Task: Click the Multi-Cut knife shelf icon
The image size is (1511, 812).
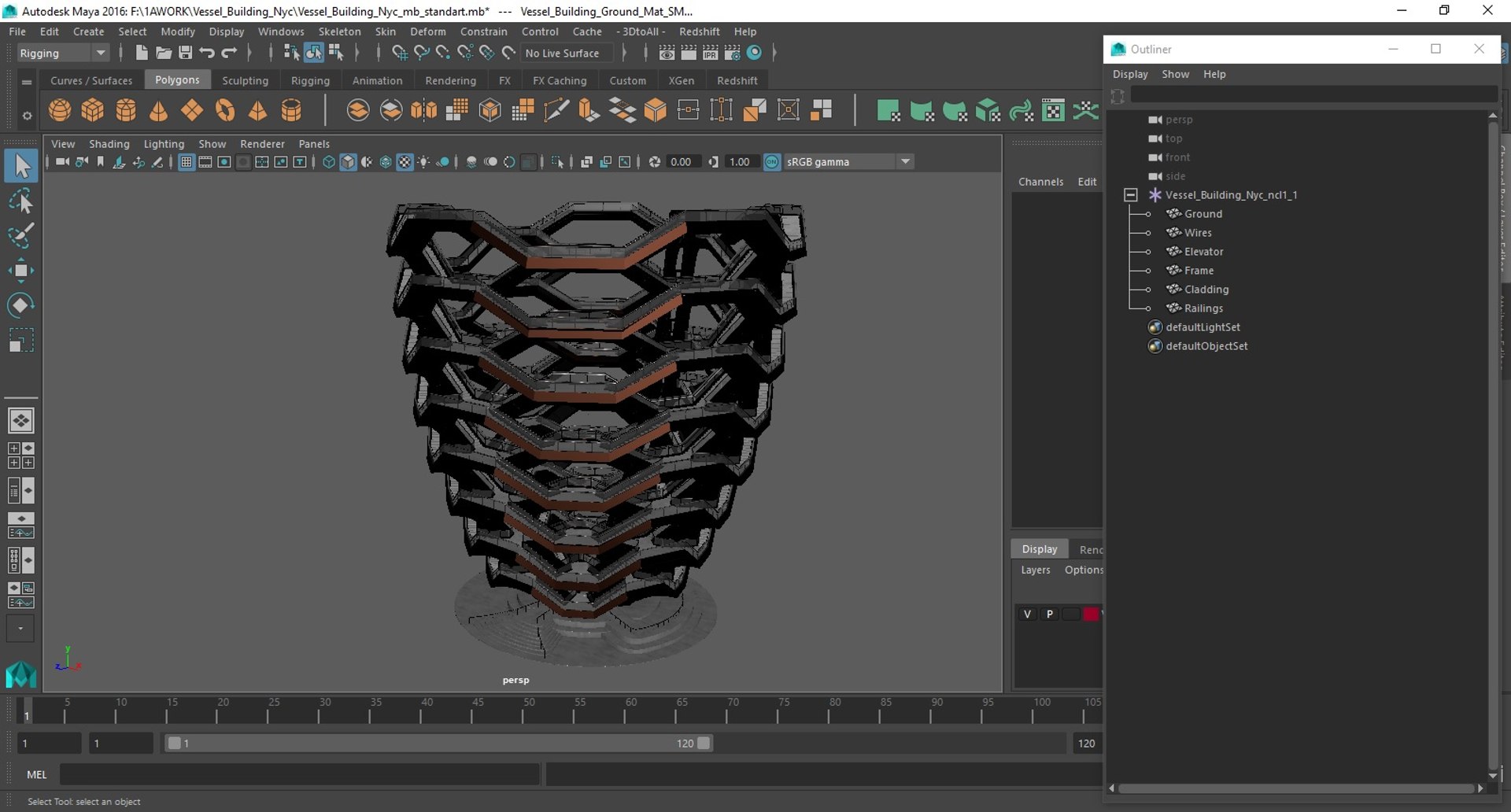Action: point(556,110)
